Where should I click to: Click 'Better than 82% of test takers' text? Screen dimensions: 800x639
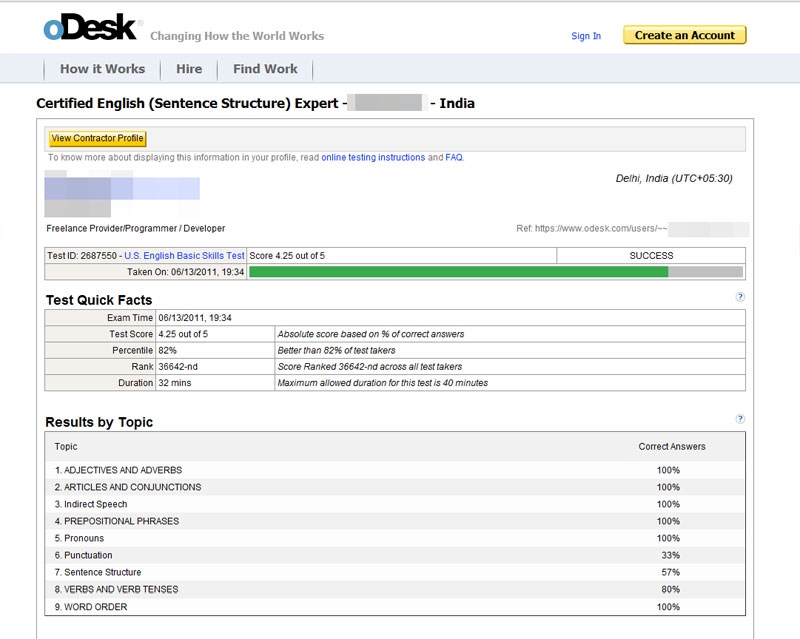[337, 351]
